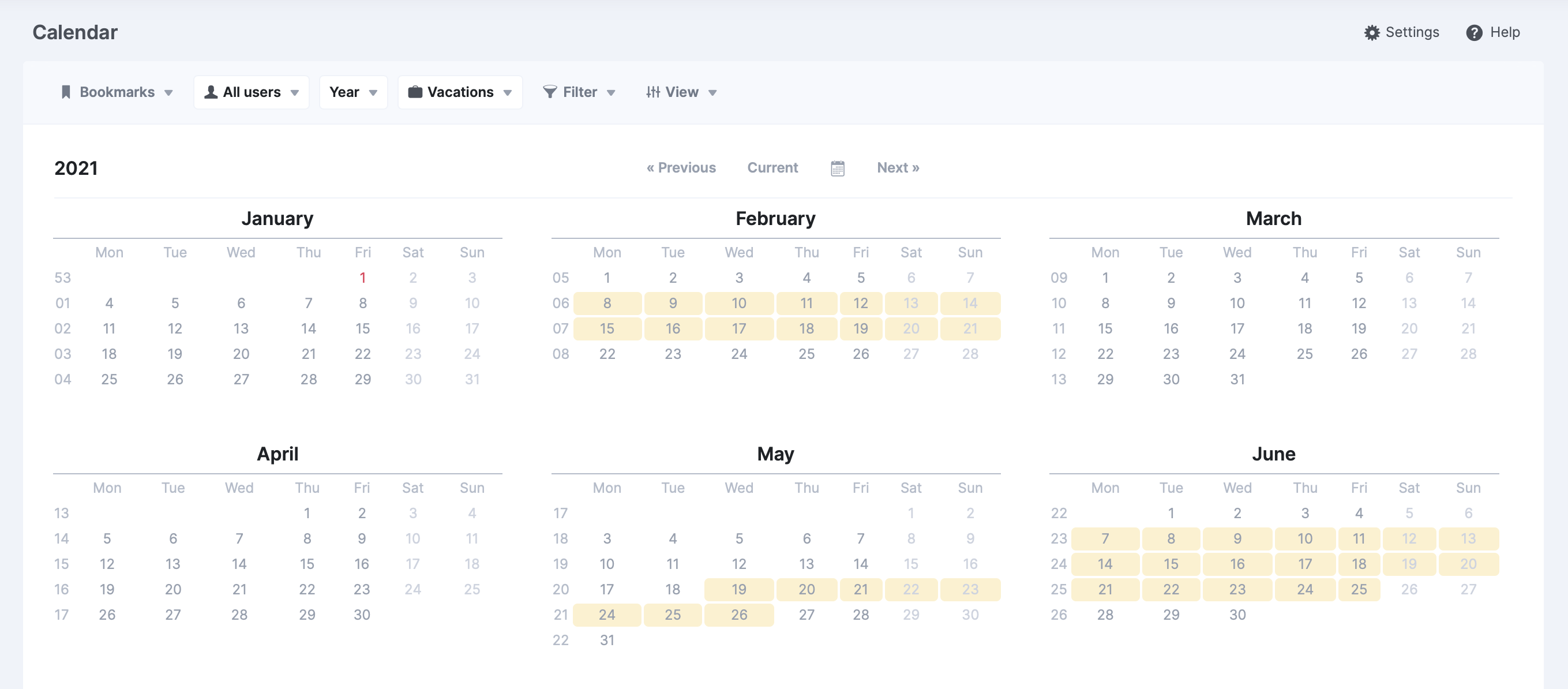1568x689 pixels.
Task: Select the January month heading
Action: click(277, 218)
